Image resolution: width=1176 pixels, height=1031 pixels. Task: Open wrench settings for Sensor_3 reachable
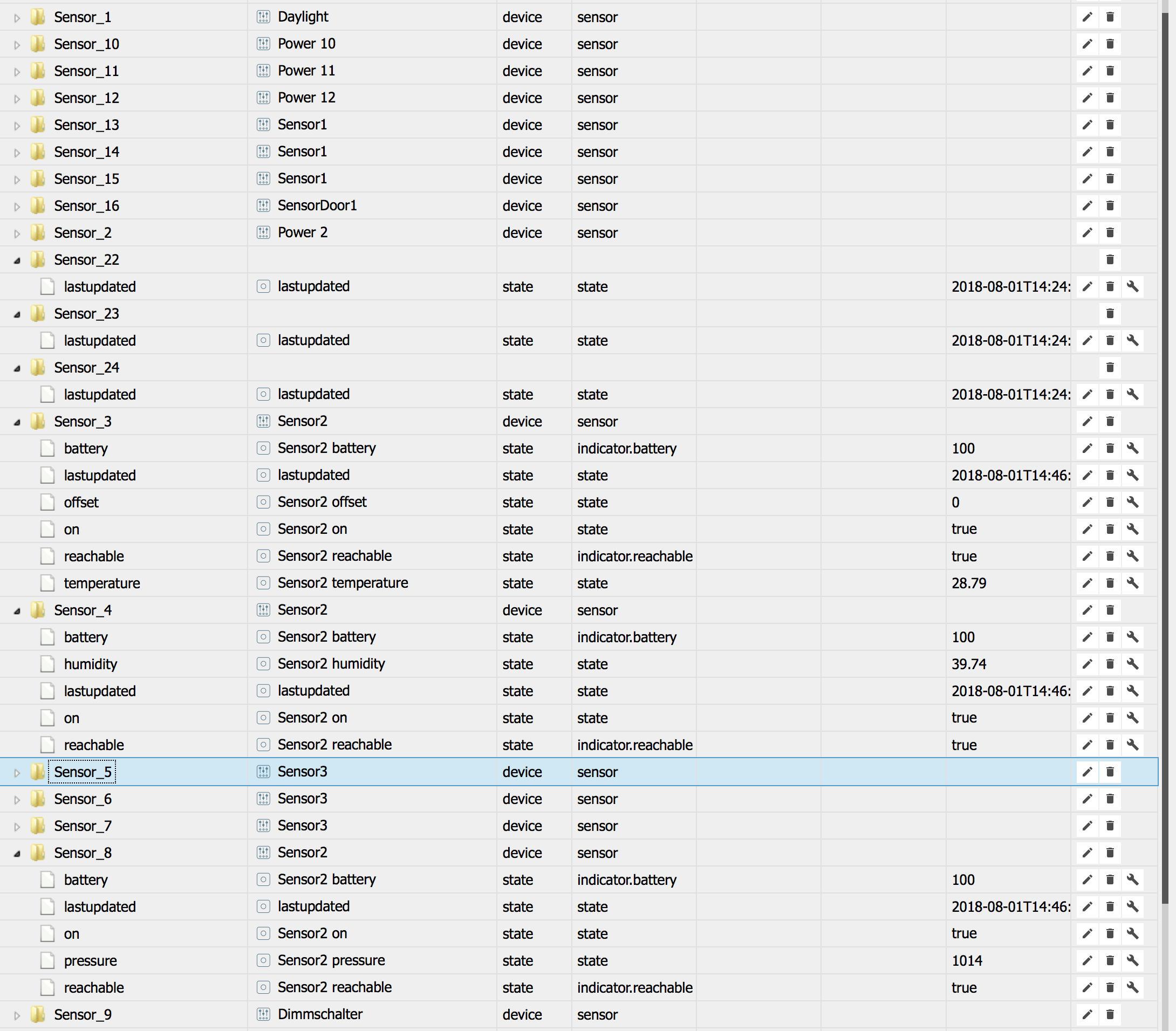[x=1132, y=556]
